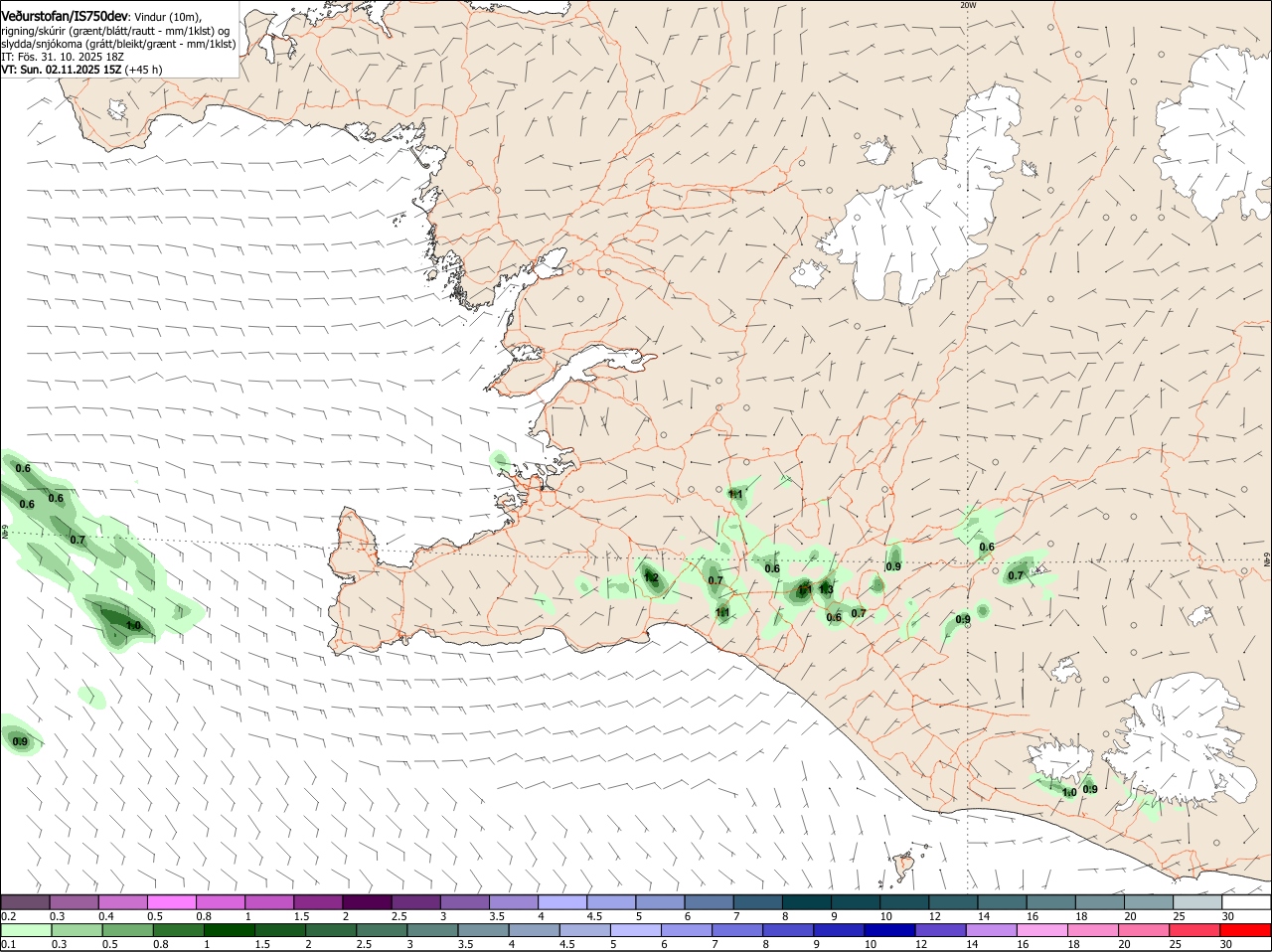The height and width of the screenshot is (952, 1272).
Task: Click the 9 label on upper scale
Action: [835, 915]
